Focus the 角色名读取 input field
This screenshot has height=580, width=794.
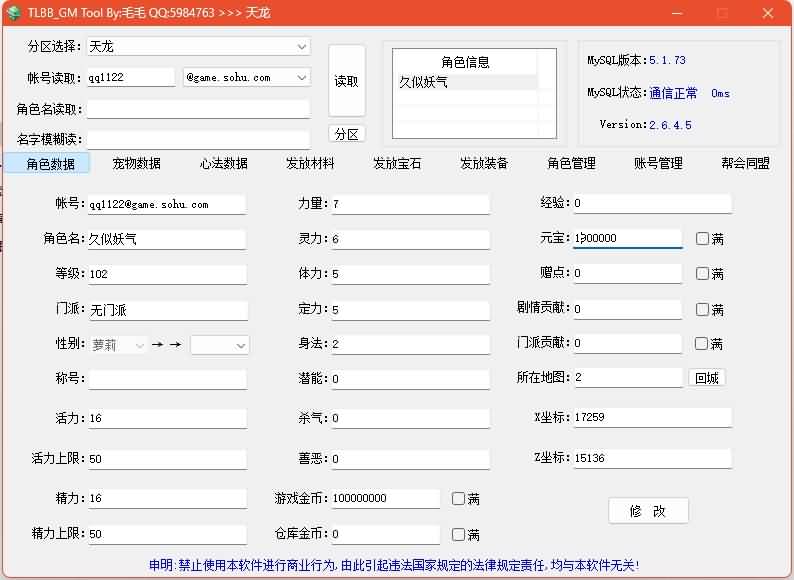(198, 109)
